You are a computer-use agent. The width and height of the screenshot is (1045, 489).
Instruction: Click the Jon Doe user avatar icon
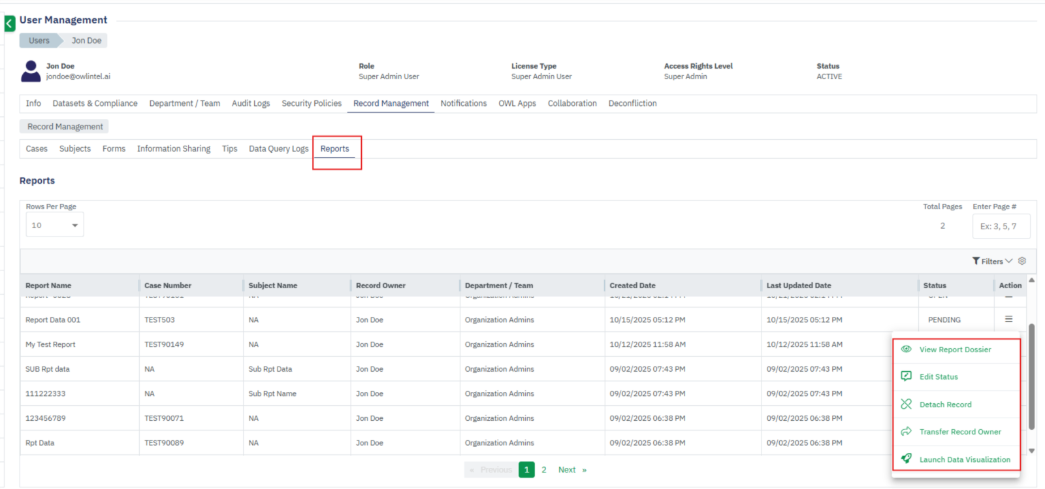click(31, 71)
